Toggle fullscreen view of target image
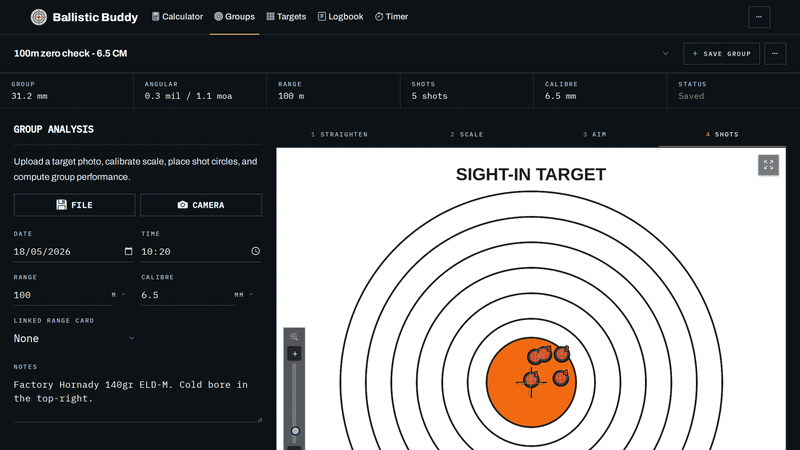The image size is (800, 450). 768,165
